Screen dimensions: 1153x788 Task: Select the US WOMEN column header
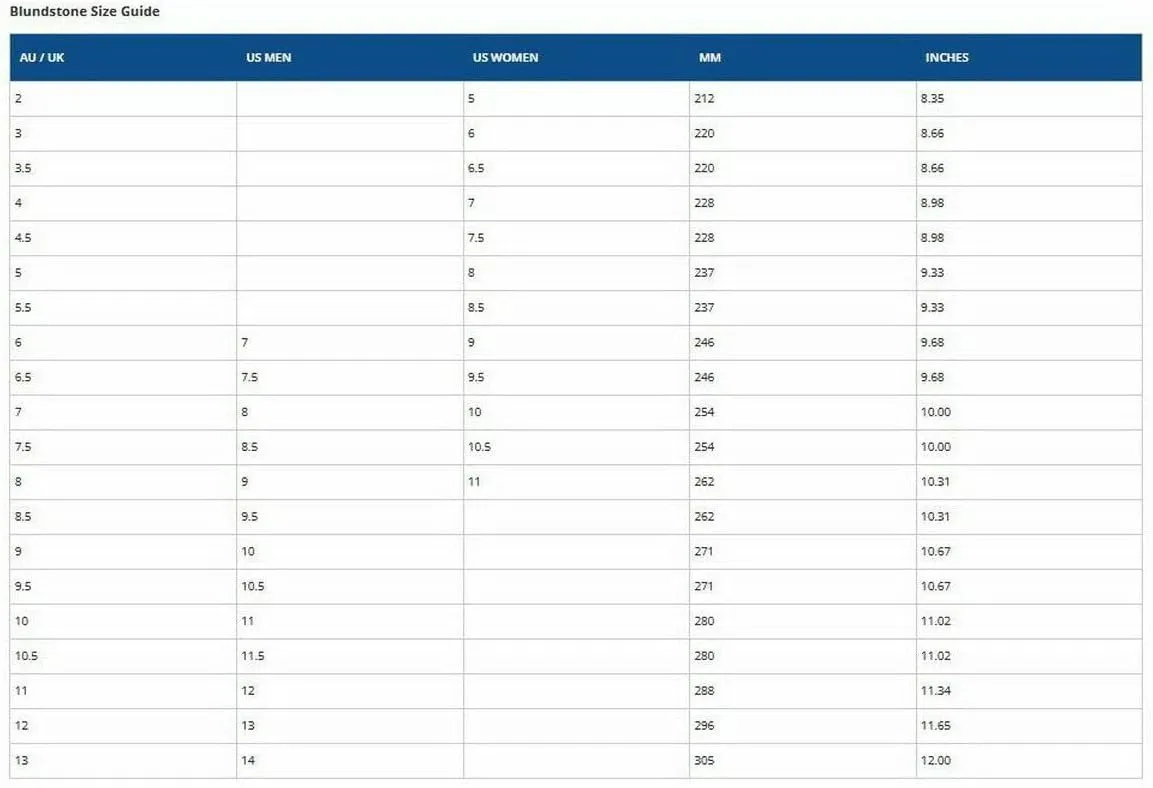click(505, 57)
